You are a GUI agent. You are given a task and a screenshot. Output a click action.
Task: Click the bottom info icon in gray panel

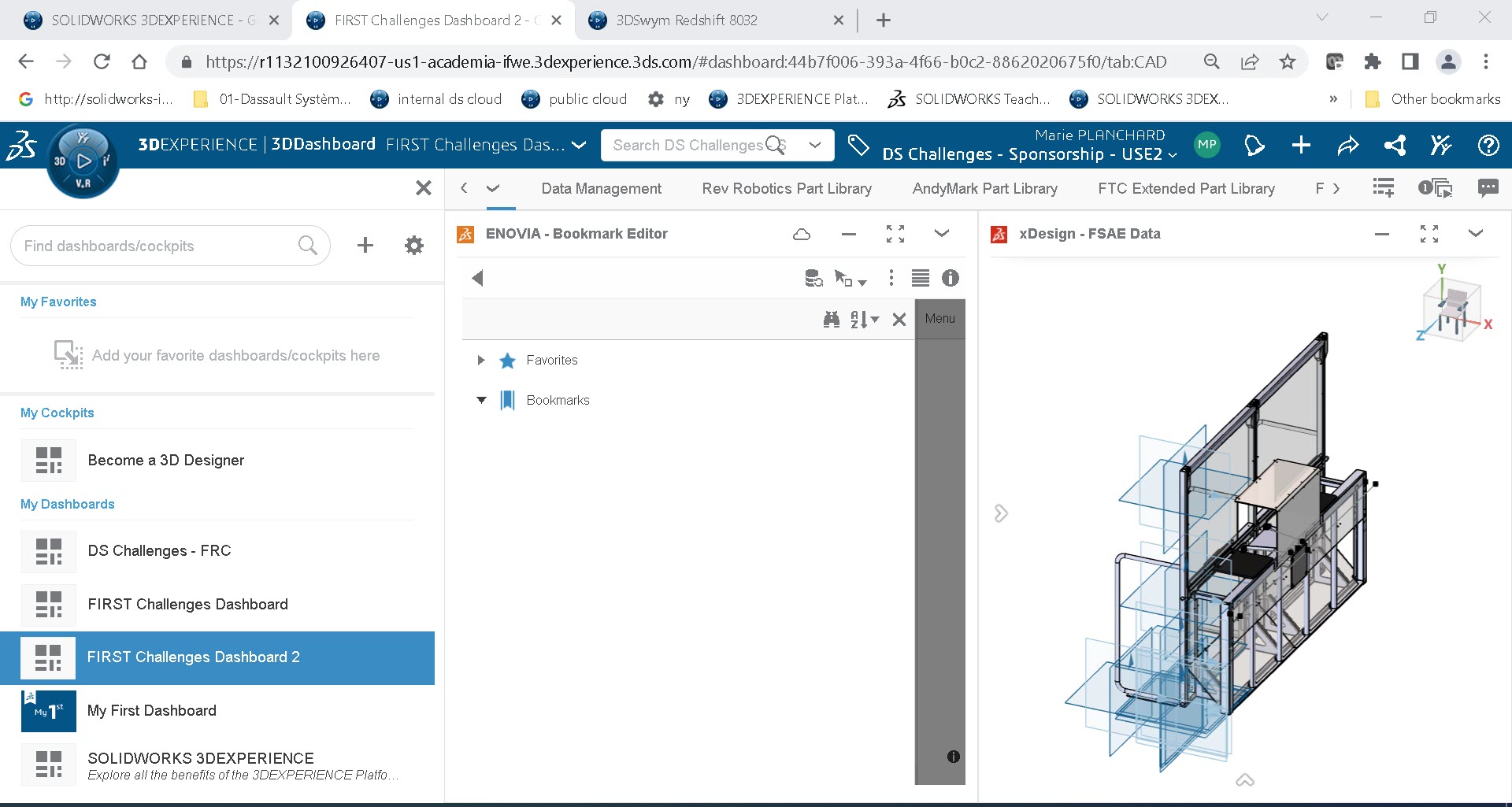(954, 757)
